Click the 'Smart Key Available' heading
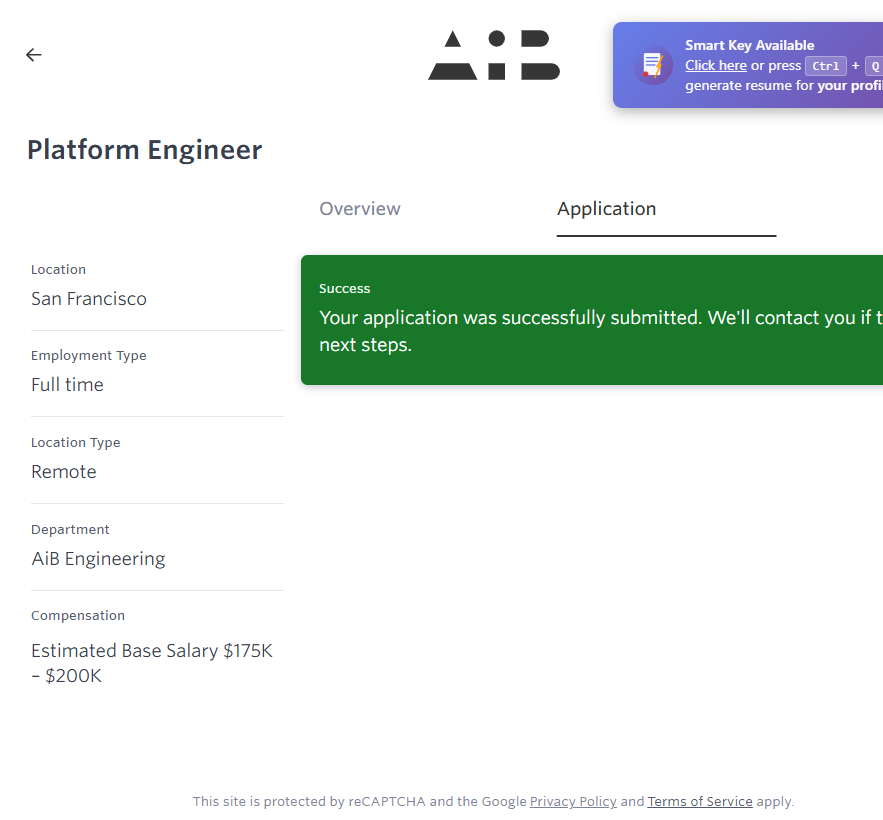The image size is (883, 820). point(749,45)
